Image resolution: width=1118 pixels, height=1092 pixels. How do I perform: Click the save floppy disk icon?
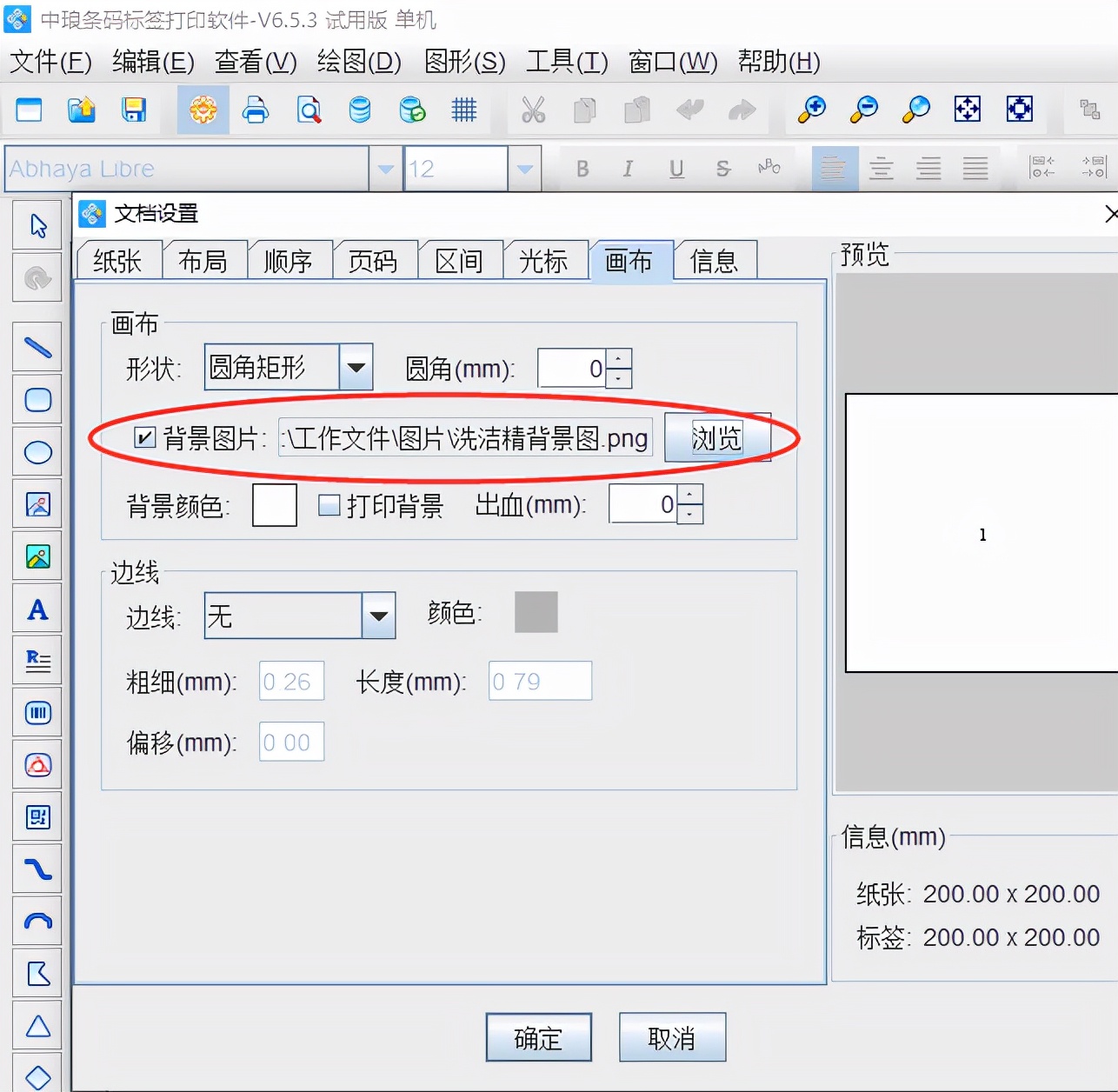pos(134,110)
